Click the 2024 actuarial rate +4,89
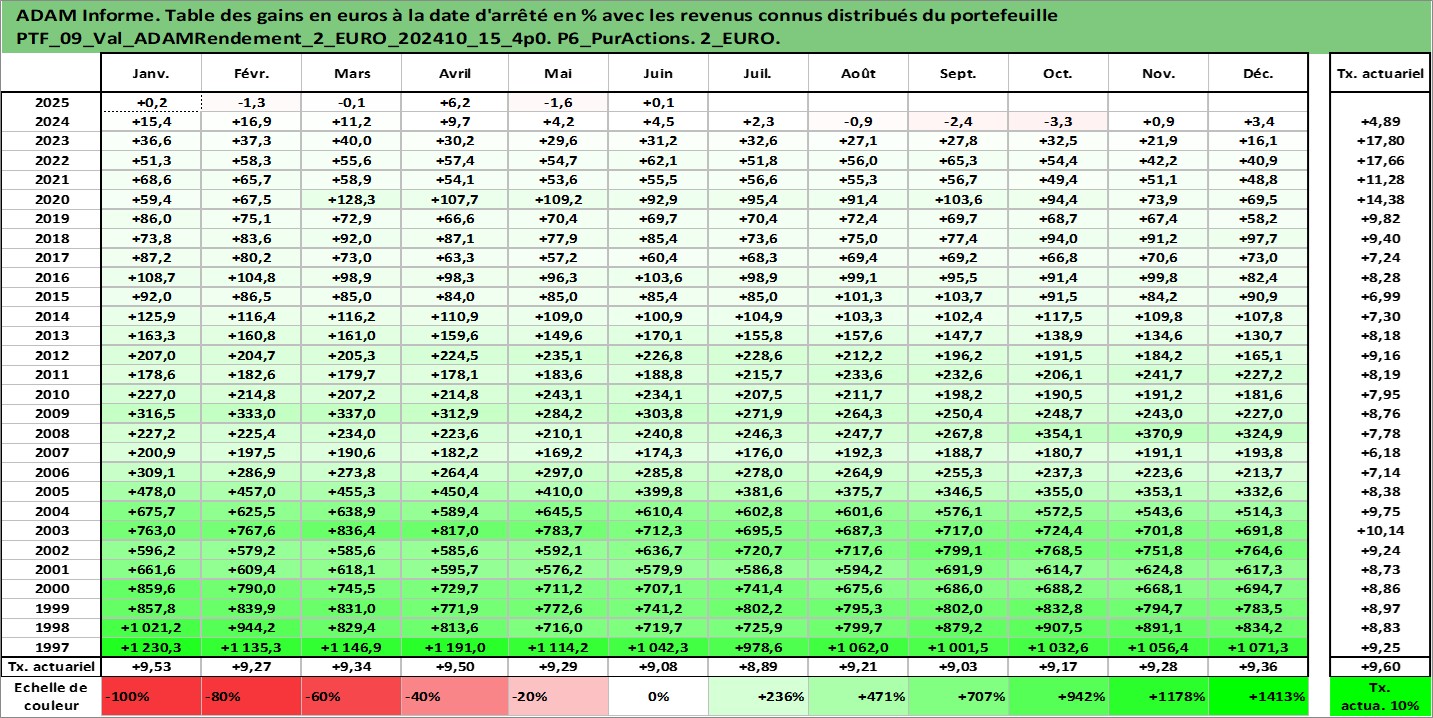Viewport: 1433px width, 718px height. tap(1380, 121)
